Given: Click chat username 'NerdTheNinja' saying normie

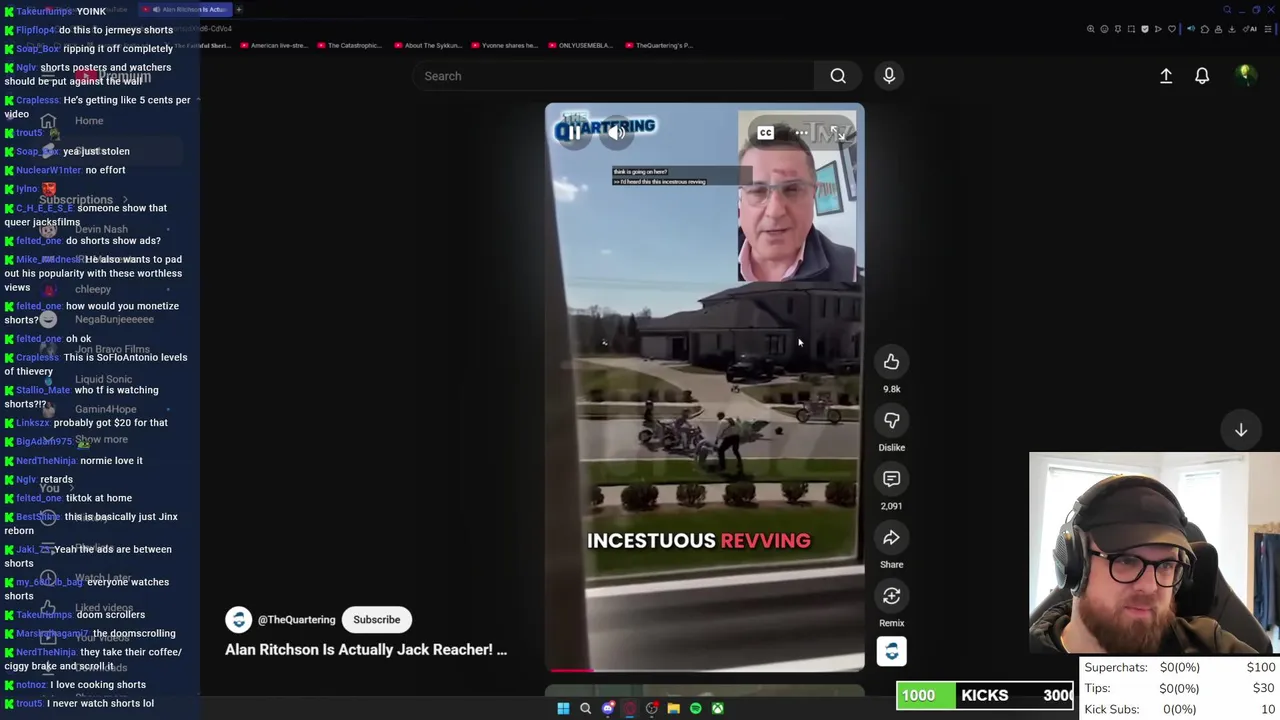Looking at the screenshot, I should click(46, 461).
